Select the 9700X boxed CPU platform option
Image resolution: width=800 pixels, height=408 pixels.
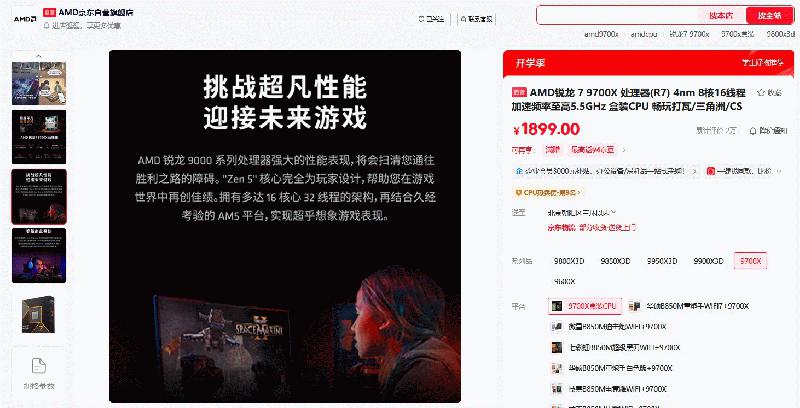[x=585, y=306]
